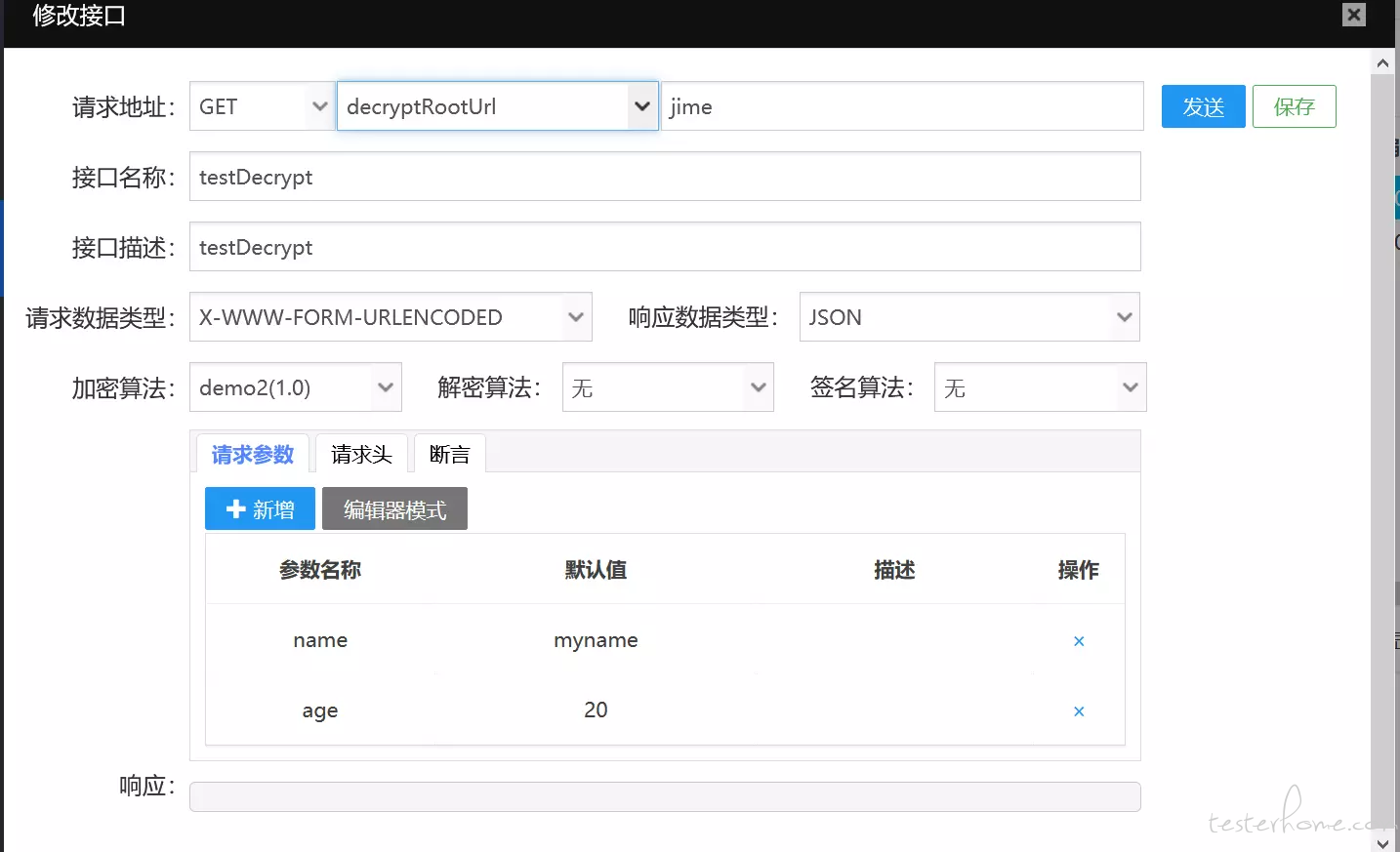Click the 'myname' default value cell

pyautogui.click(x=596, y=640)
